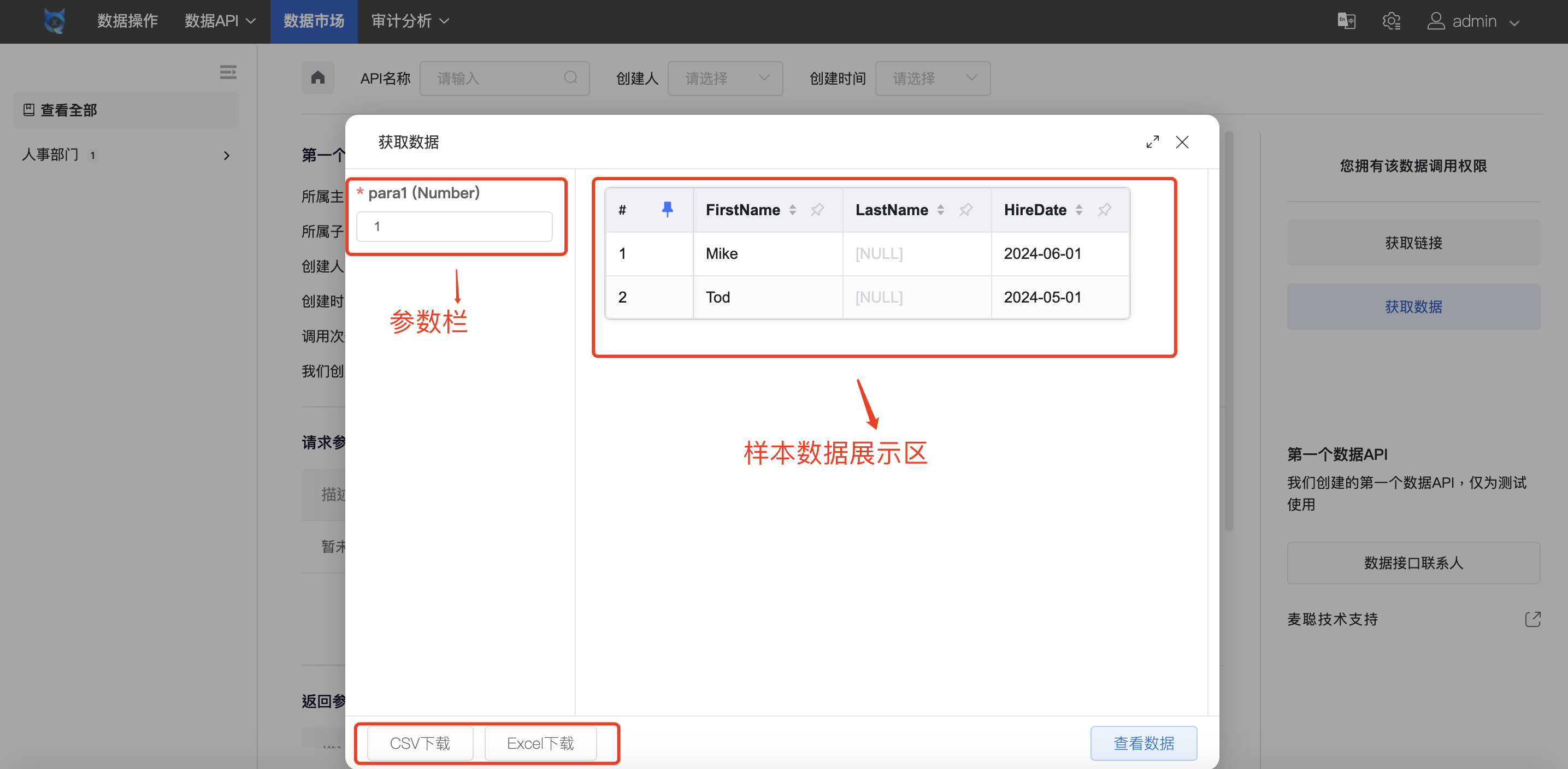Pin the FirstName column

pyautogui.click(x=817, y=210)
